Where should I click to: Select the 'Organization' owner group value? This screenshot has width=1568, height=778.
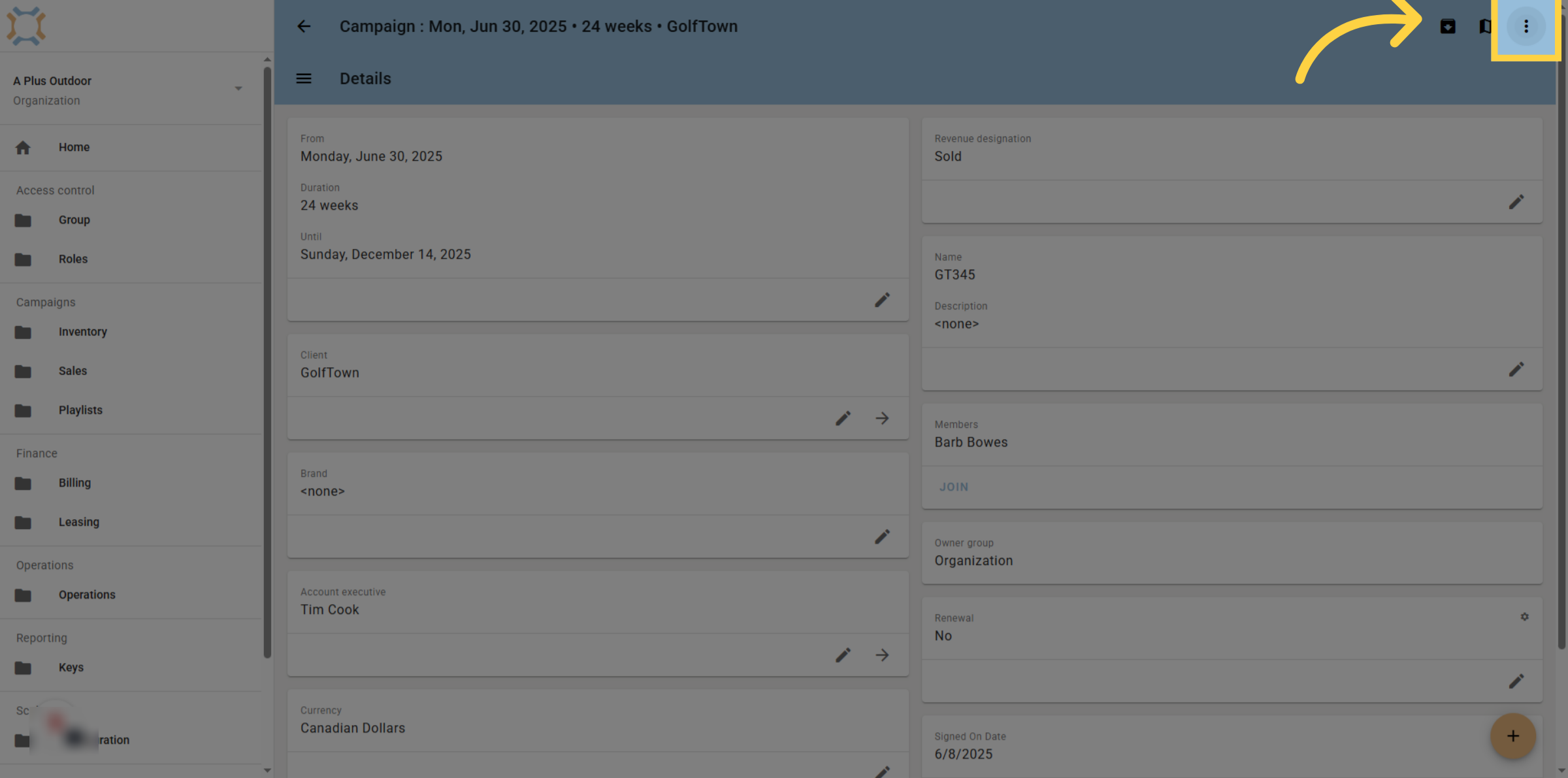[973, 561]
